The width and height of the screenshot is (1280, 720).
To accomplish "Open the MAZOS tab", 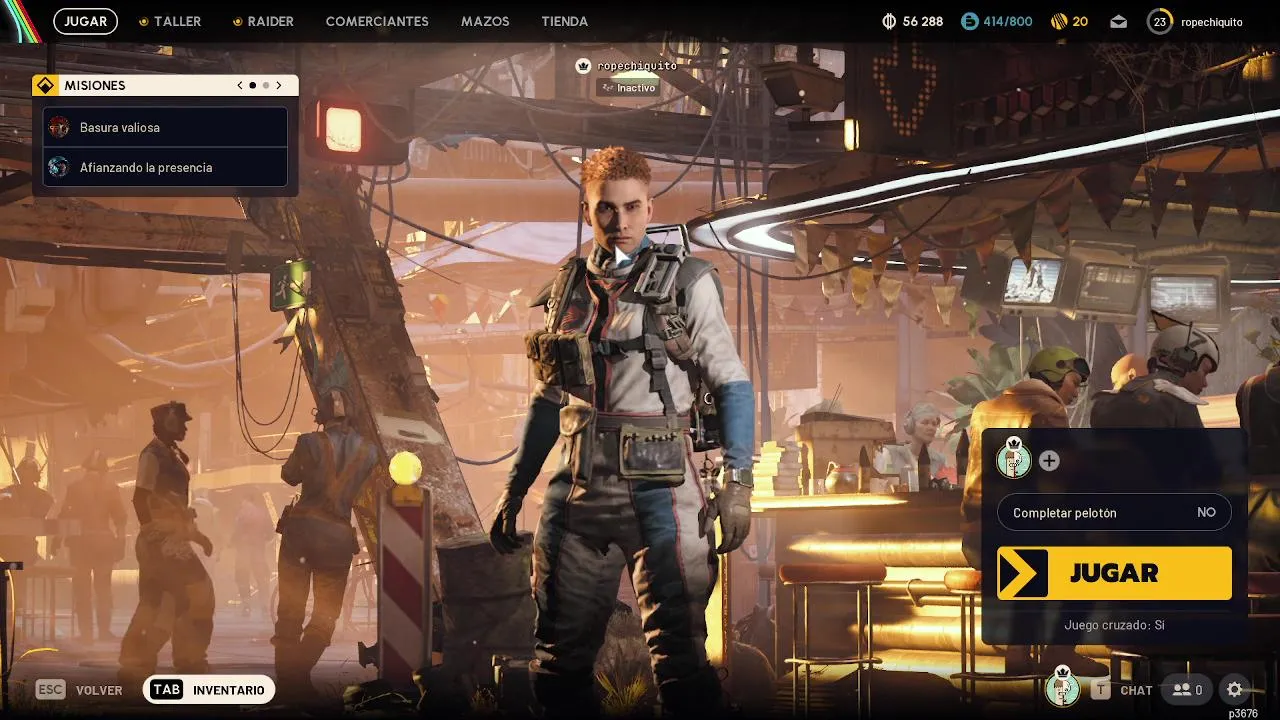I will click(485, 21).
